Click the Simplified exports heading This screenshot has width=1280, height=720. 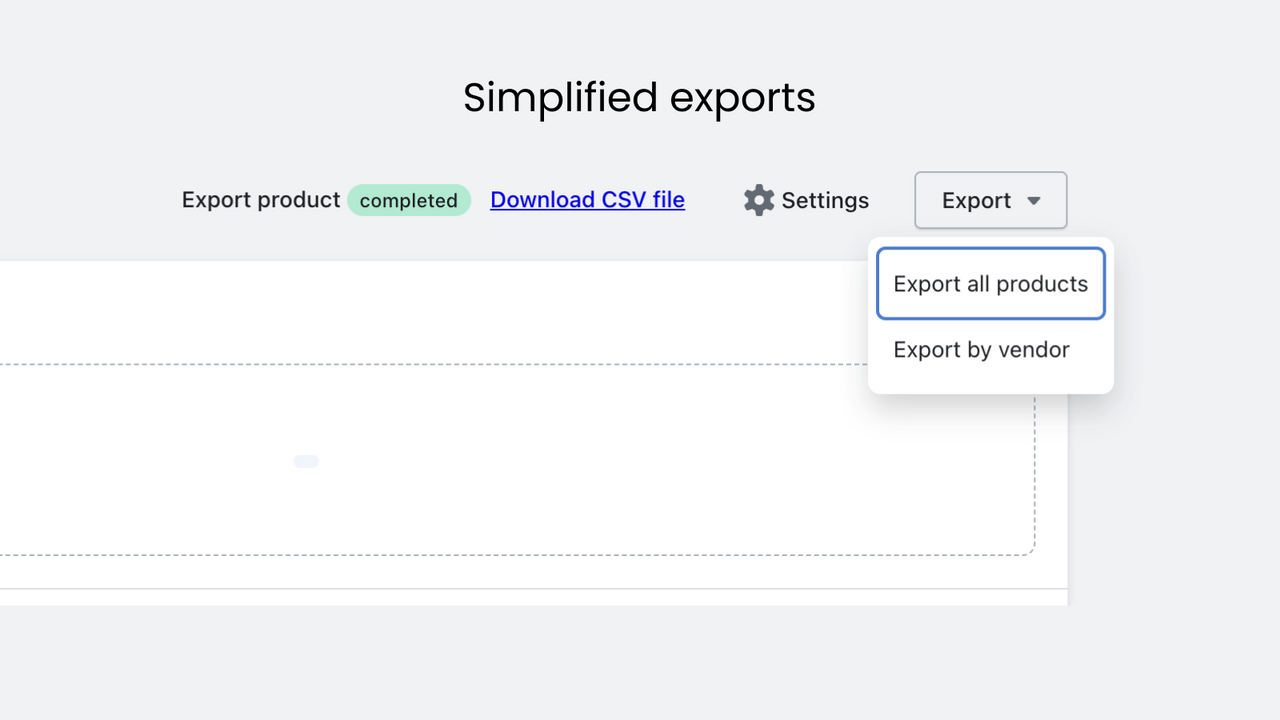(639, 97)
